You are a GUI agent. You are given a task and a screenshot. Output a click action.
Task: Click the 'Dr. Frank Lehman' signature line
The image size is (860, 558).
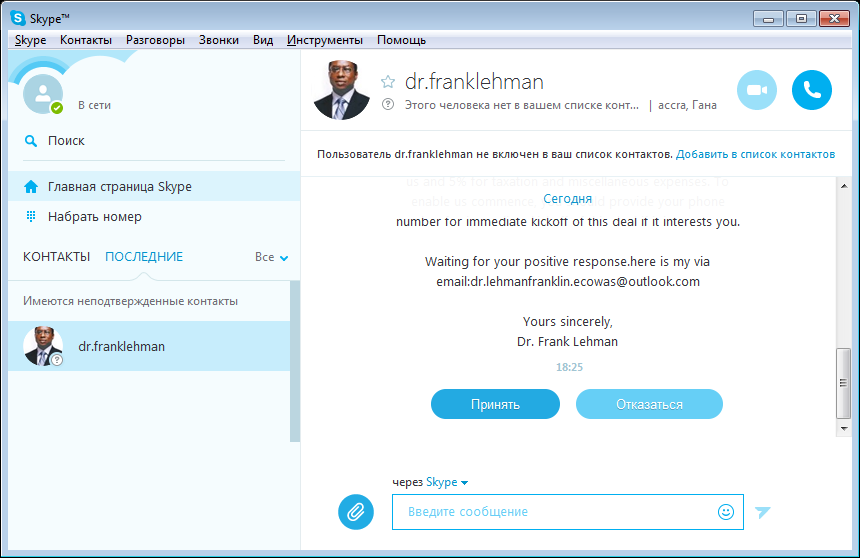[x=567, y=341]
